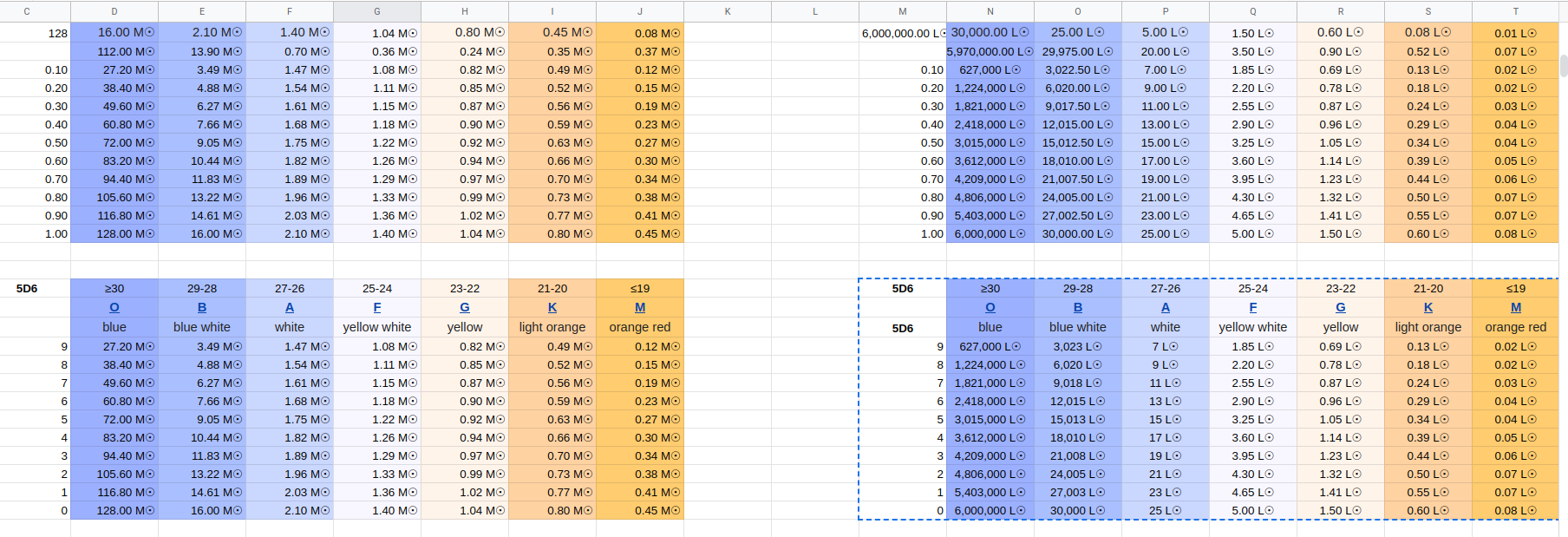This screenshot has height=537, width=1568.
Task: Select cell showing 0.37 M☉
Action: tap(640, 51)
